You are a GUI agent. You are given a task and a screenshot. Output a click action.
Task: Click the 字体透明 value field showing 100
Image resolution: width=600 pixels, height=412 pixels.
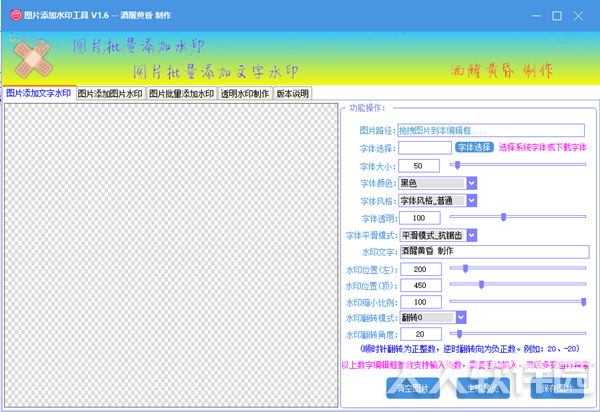coord(419,218)
